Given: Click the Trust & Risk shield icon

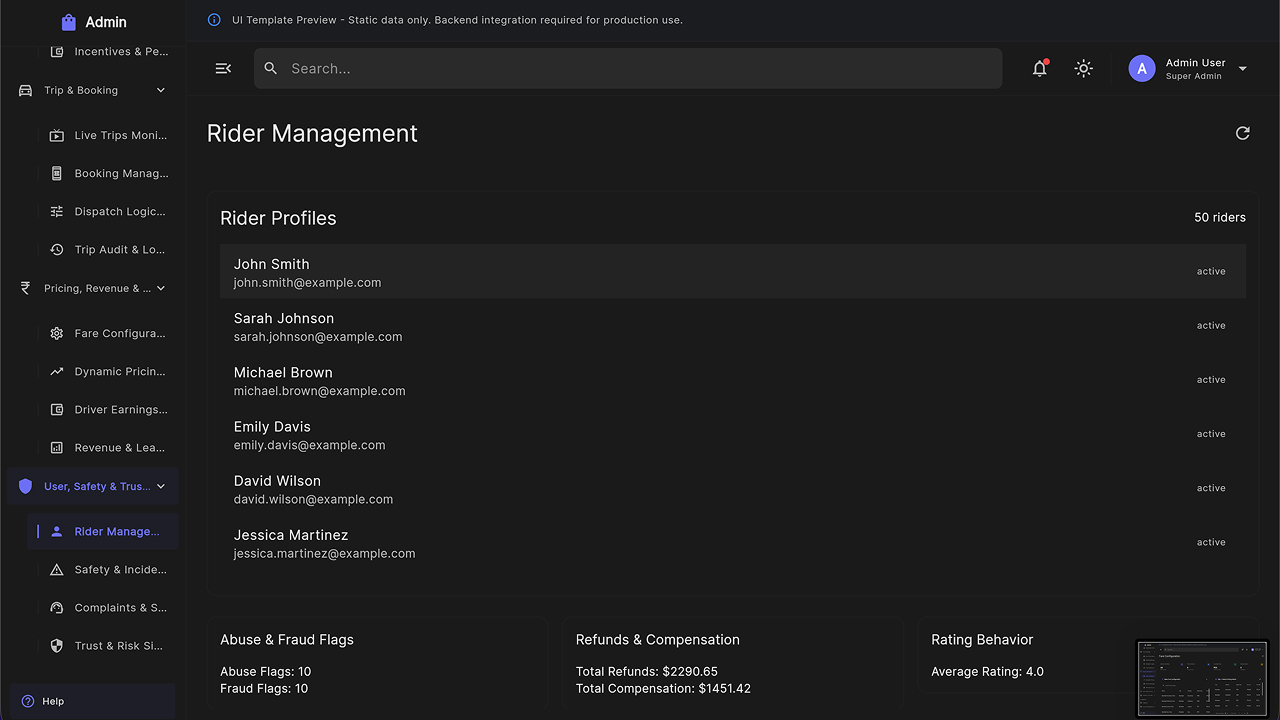Looking at the screenshot, I should (56, 645).
